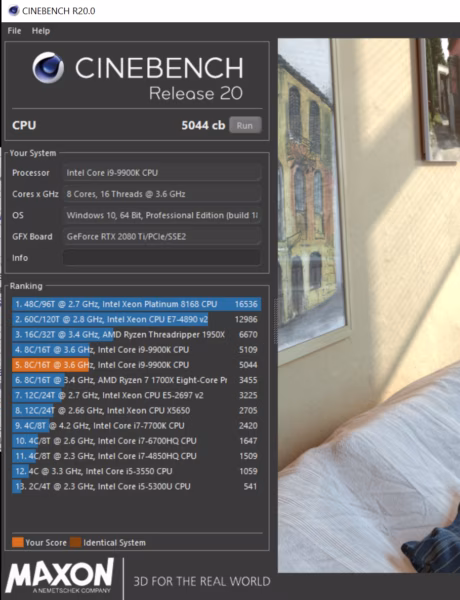The image size is (460, 600).
Task: Click the Cinebench icon in title bar
Action: (x=13, y=10)
